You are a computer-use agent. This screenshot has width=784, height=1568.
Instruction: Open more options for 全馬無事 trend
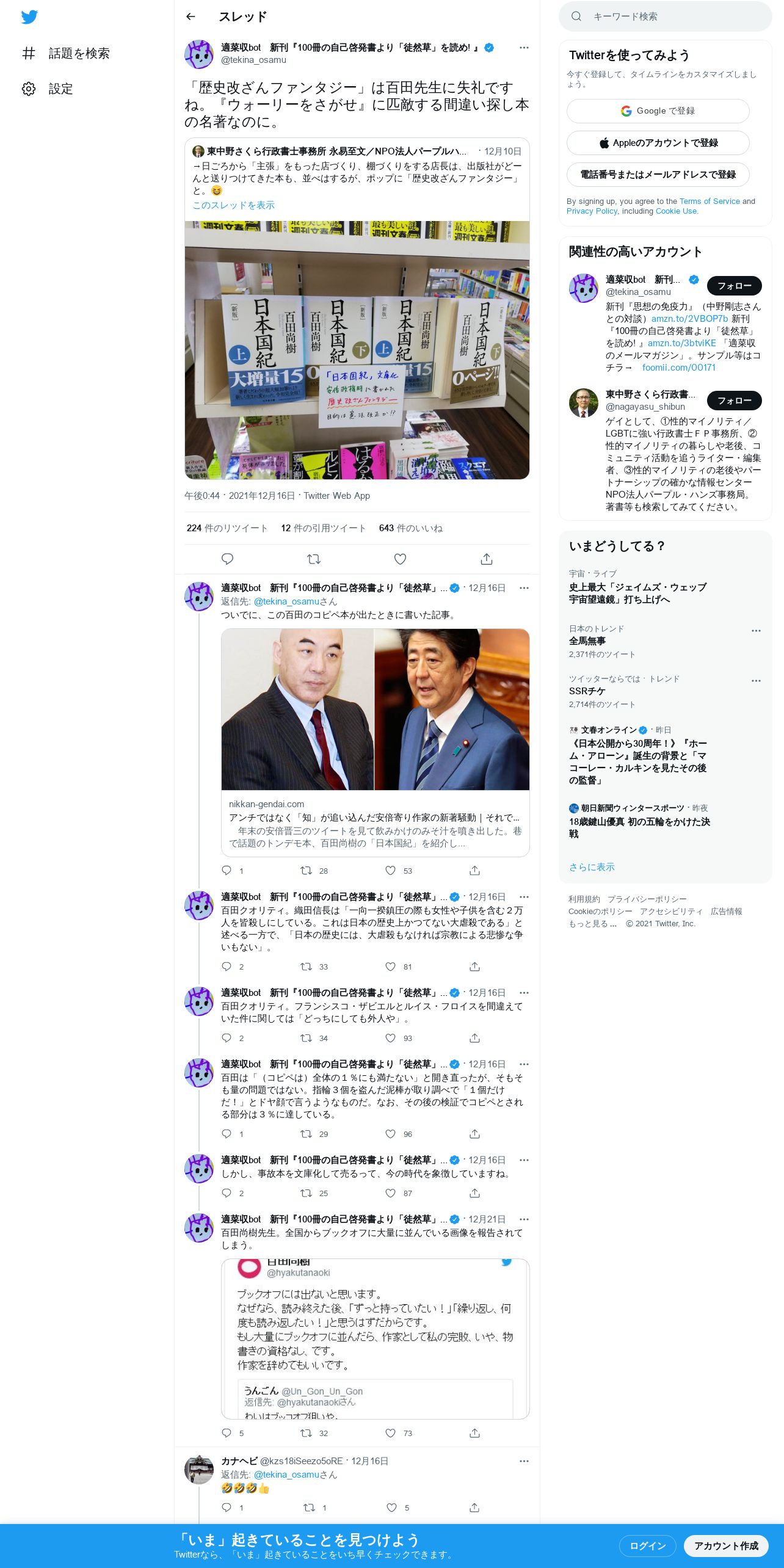click(756, 631)
